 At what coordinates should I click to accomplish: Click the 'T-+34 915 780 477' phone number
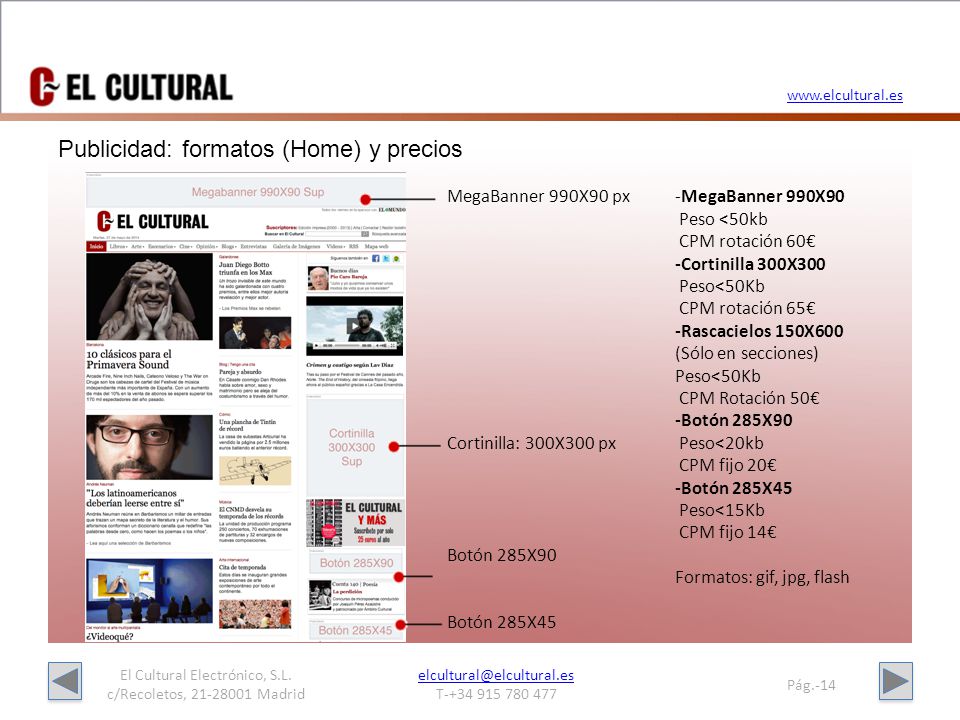[496, 694]
